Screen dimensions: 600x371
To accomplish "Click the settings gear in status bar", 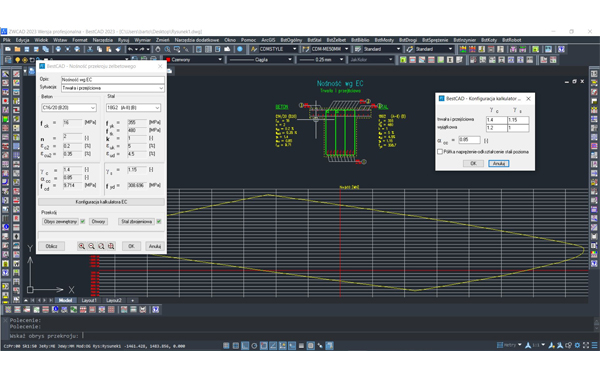I will click(577, 345).
